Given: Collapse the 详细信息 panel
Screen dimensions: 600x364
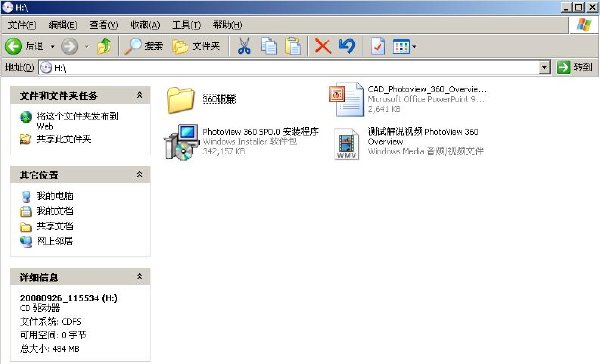Looking at the screenshot, I should [x=140, y=277].
